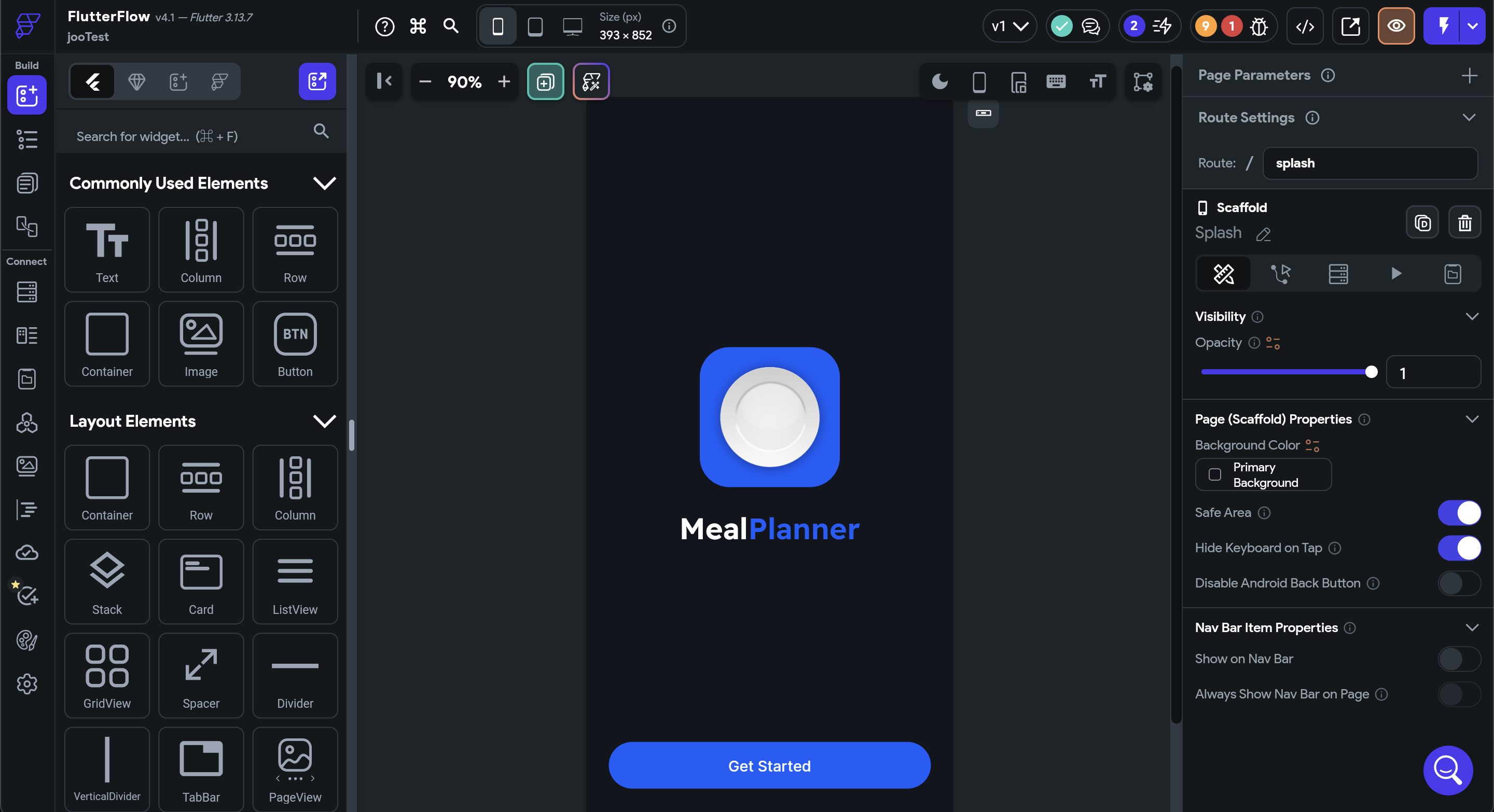This screenshot has height=812, width=1494.
Task: Open the v1 version dropdown
Action: point(1009,26)
